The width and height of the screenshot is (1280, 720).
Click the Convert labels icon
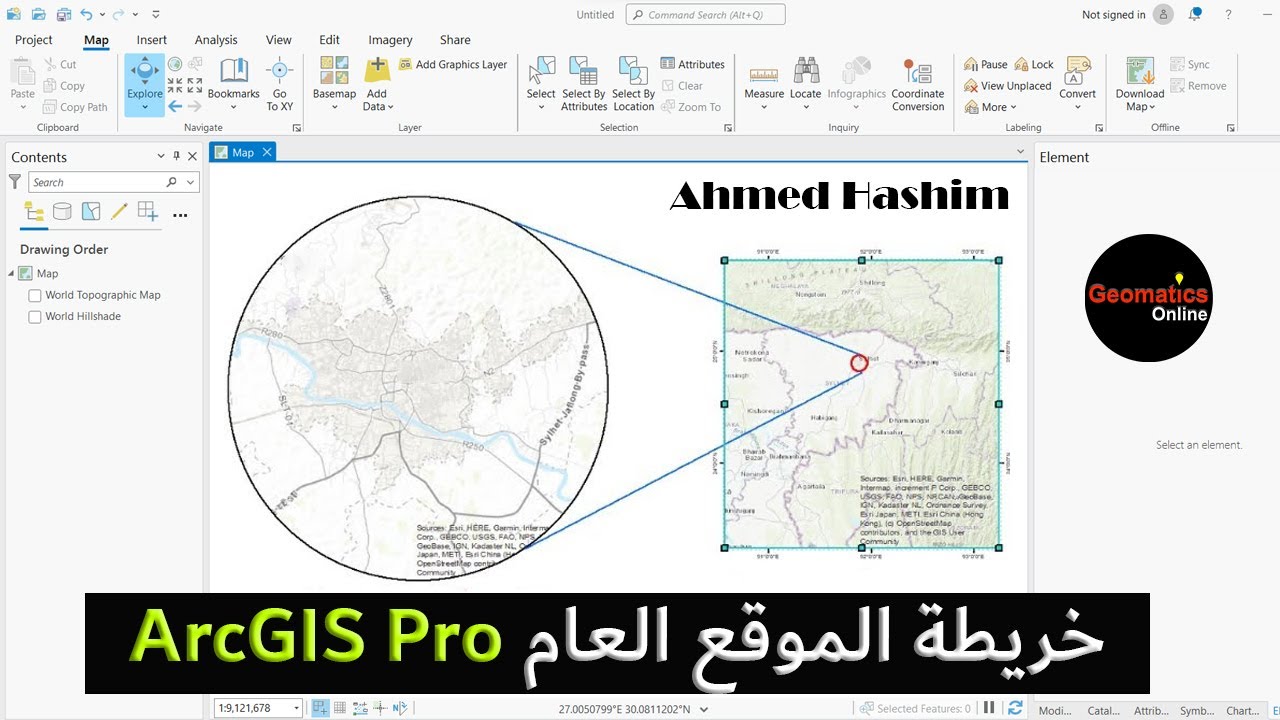click(x=1077, y=71)
